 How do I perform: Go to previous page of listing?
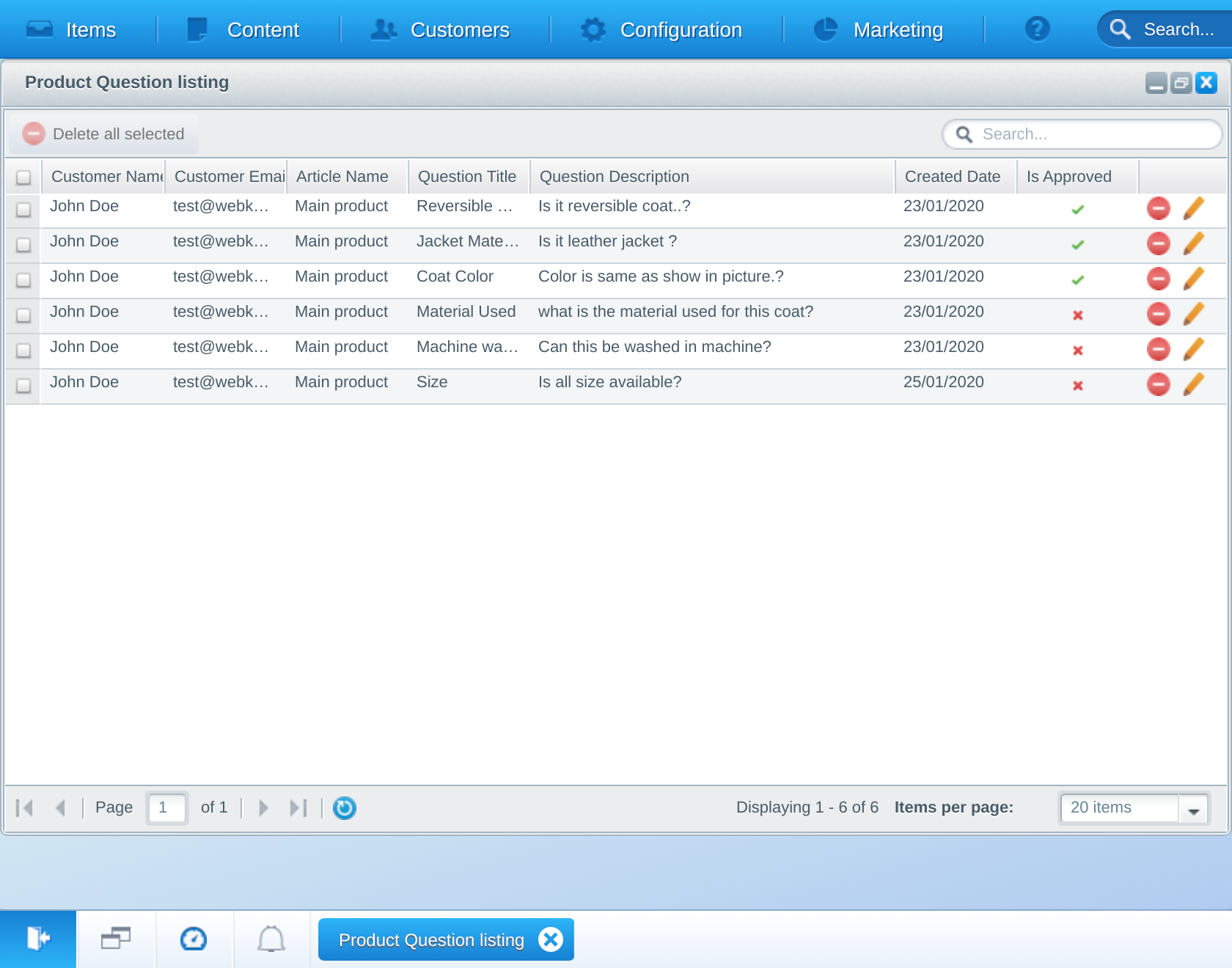[x=60, y=807]
